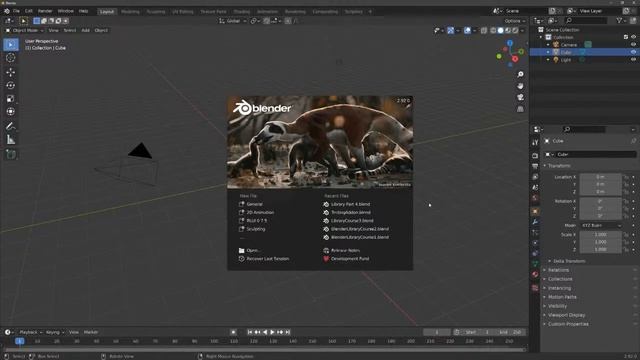Enable rendered viewport shading mode

(515, 30)
